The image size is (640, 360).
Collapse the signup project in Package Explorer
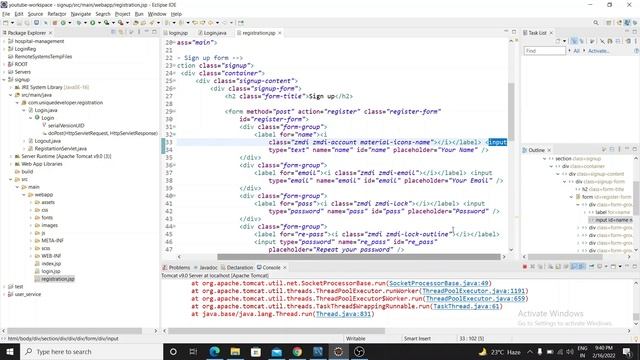[x=4, y=80]
